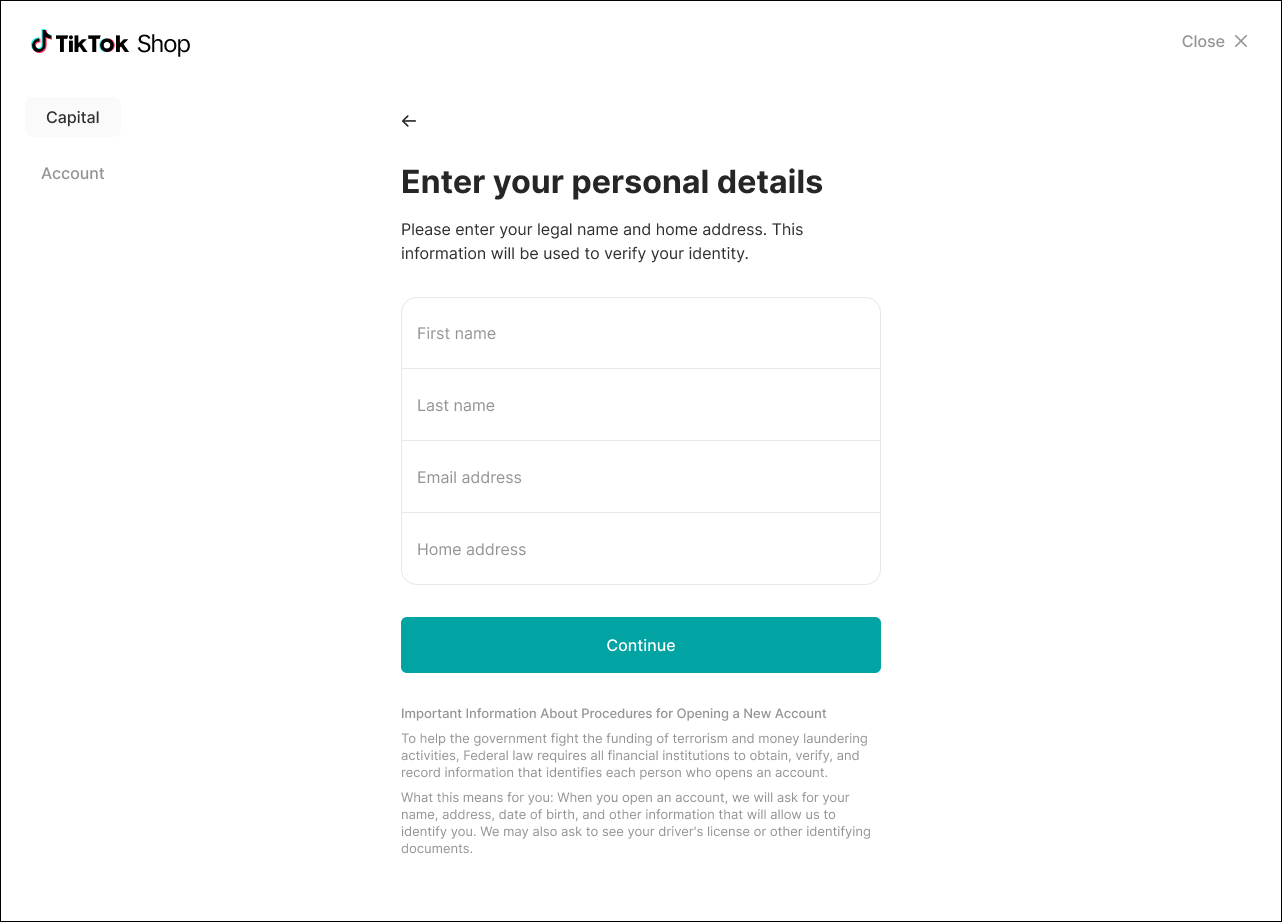Open the Account sidebar tab

click(x=73, y=173)
